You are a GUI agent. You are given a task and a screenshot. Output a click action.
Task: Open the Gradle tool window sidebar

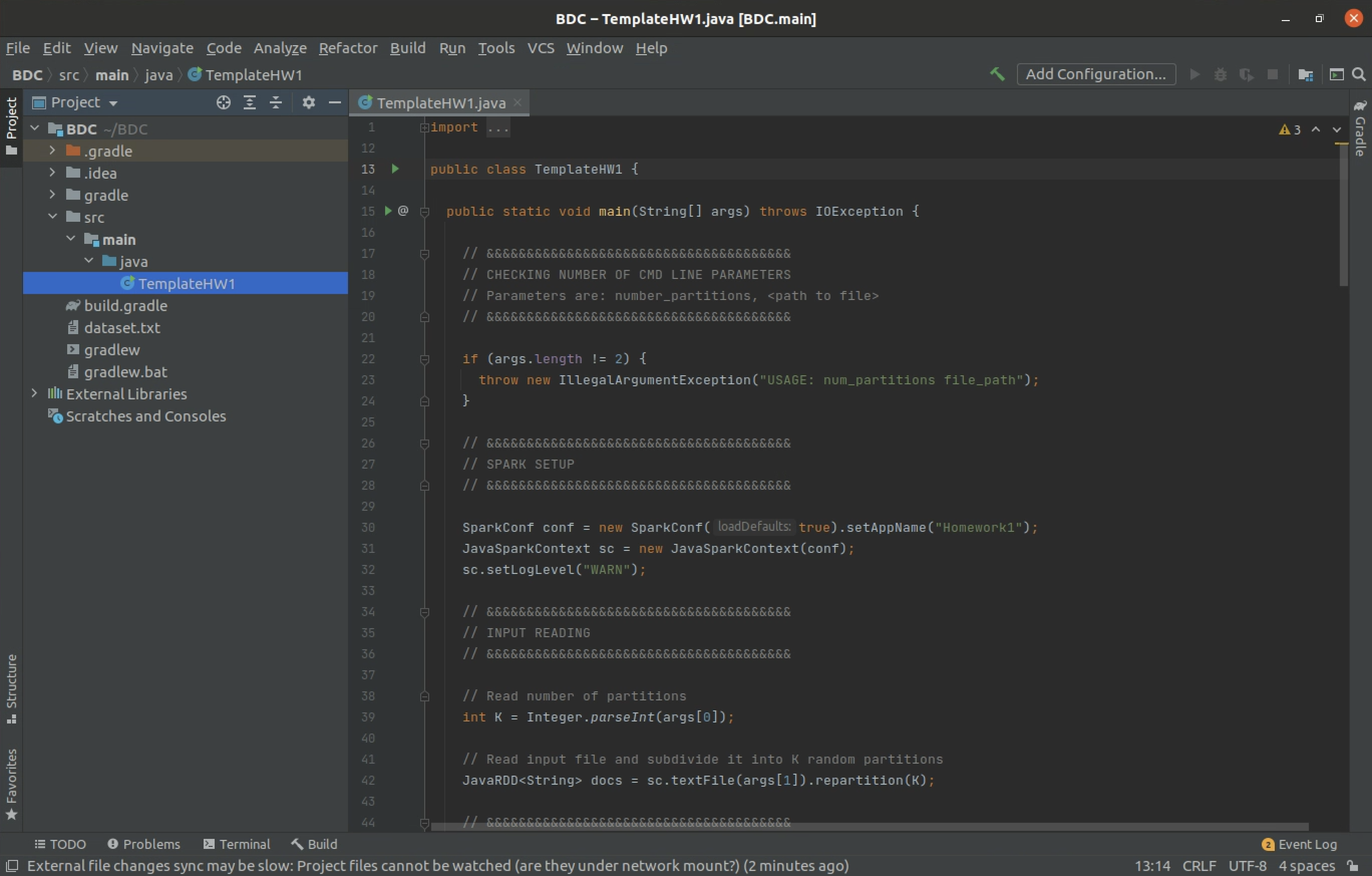pos(1360,128)
